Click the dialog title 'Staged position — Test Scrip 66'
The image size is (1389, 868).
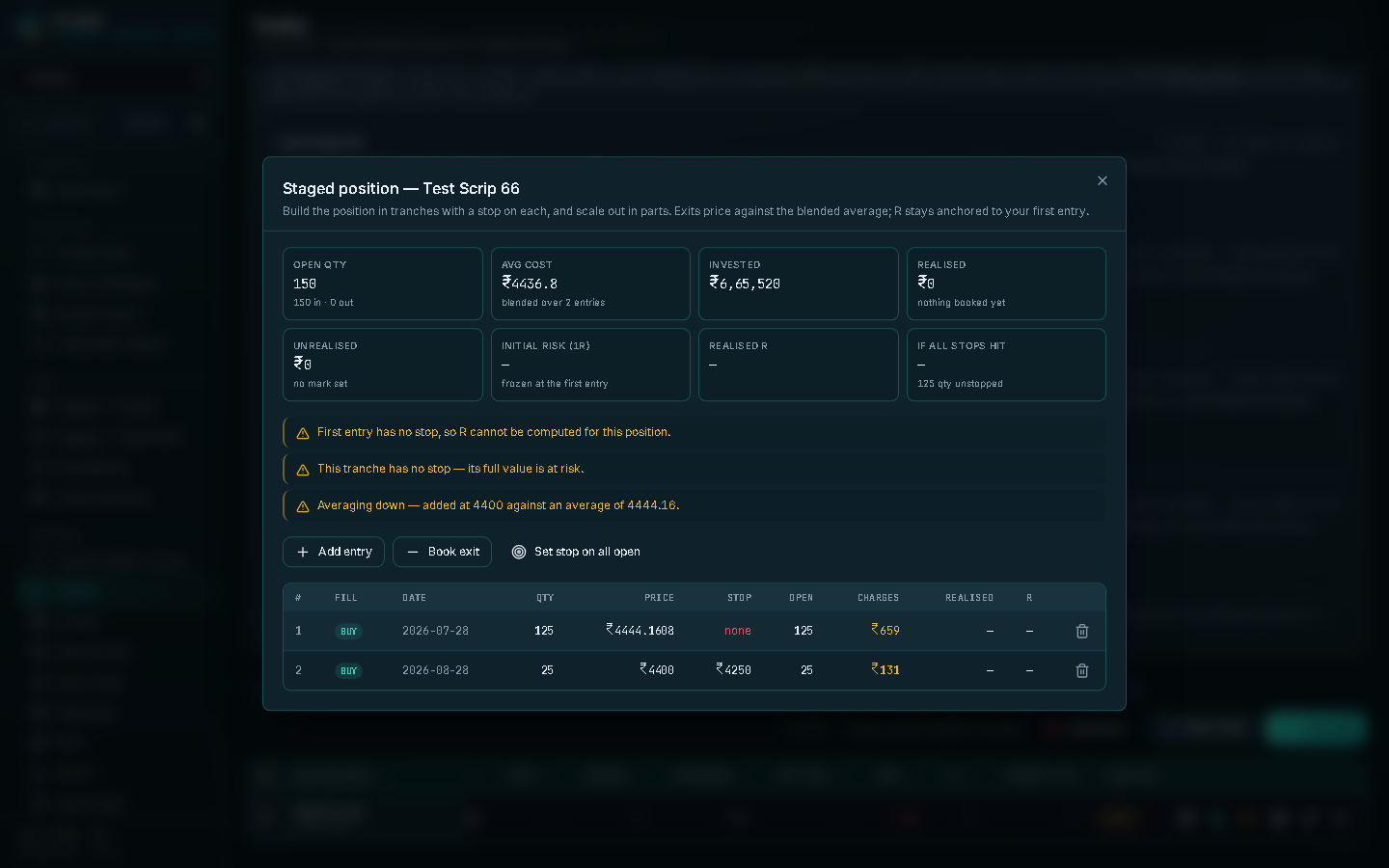coord(401,188)
